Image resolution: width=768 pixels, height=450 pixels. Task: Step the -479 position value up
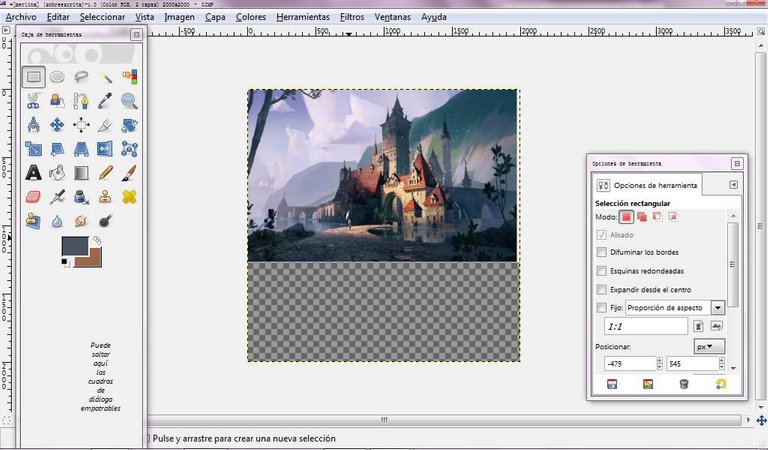(659, 360)
